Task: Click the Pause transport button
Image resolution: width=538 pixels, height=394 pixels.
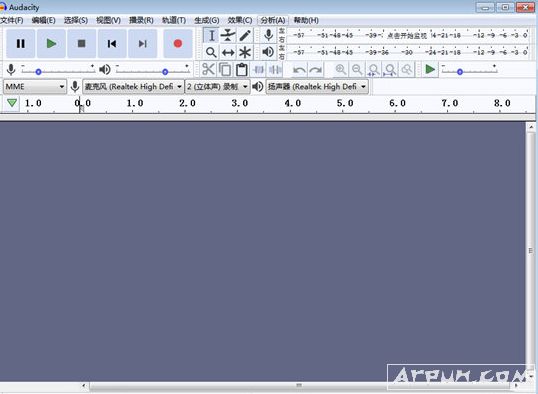Action: pyautogui.click(x=21, y=44)
